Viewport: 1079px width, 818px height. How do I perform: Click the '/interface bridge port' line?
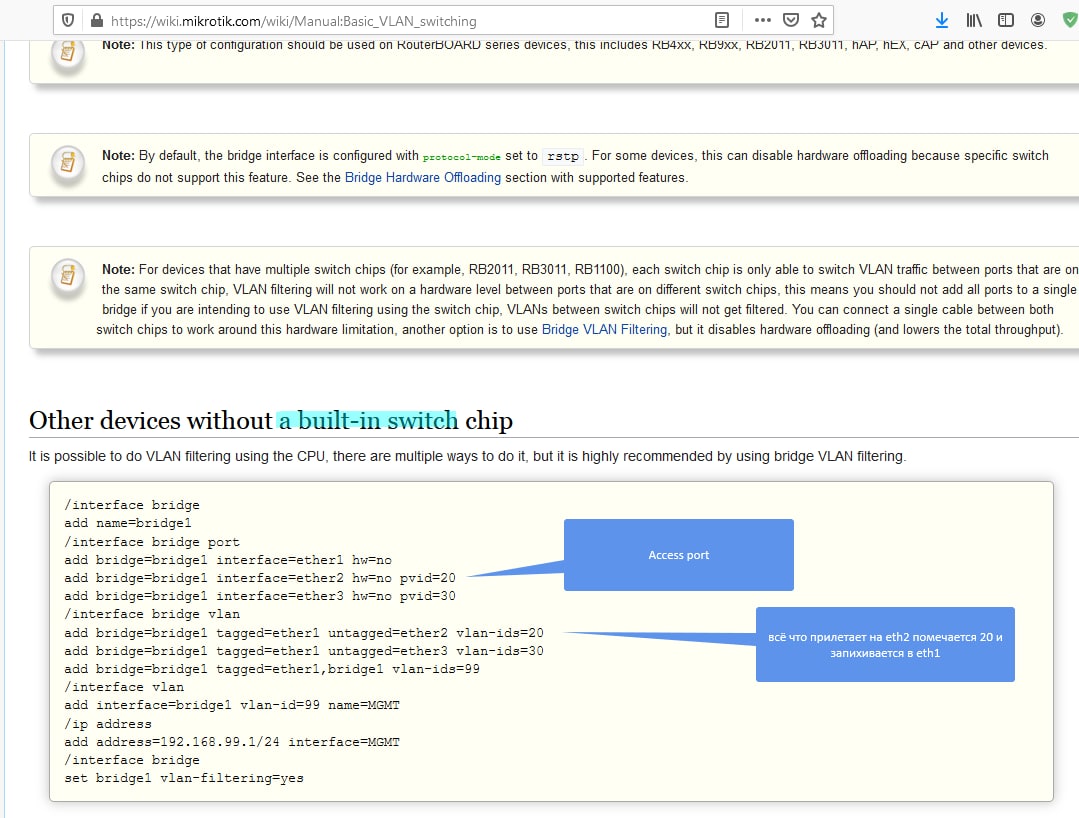pyautogui.click(x=151, y=542)
